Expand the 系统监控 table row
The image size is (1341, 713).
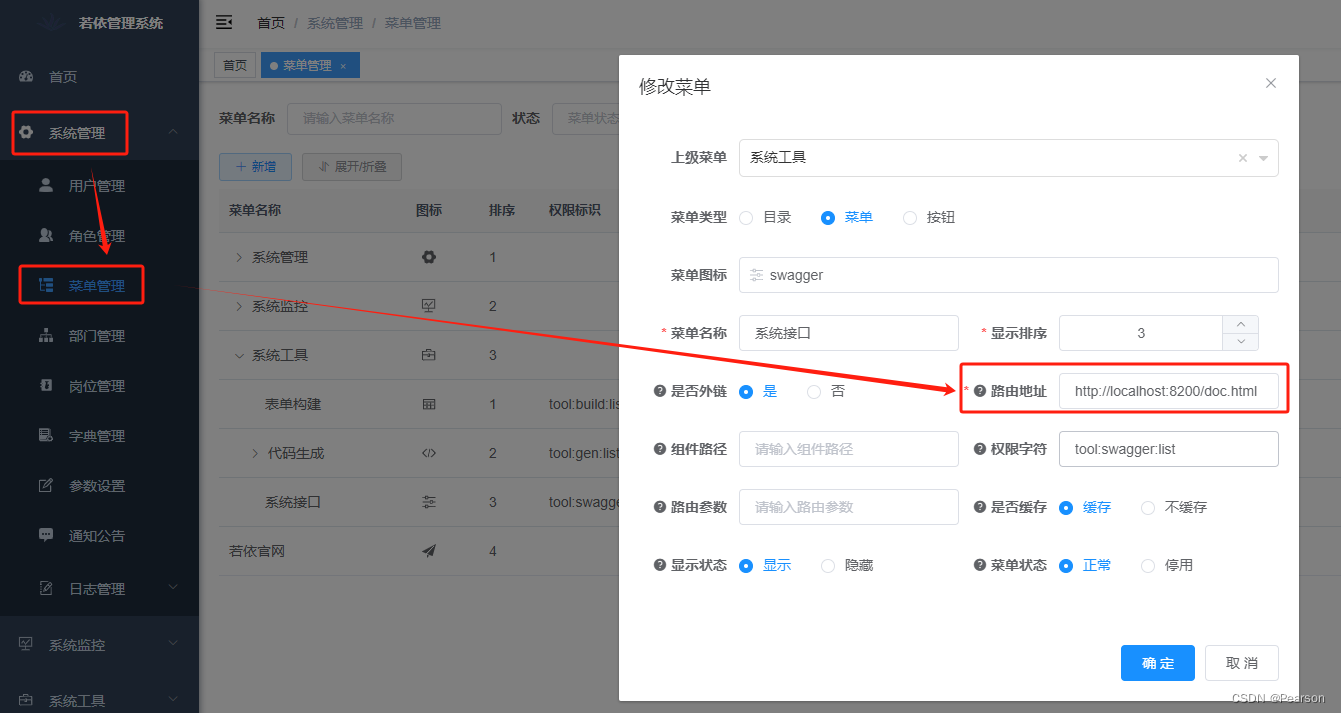pos(239,306)
